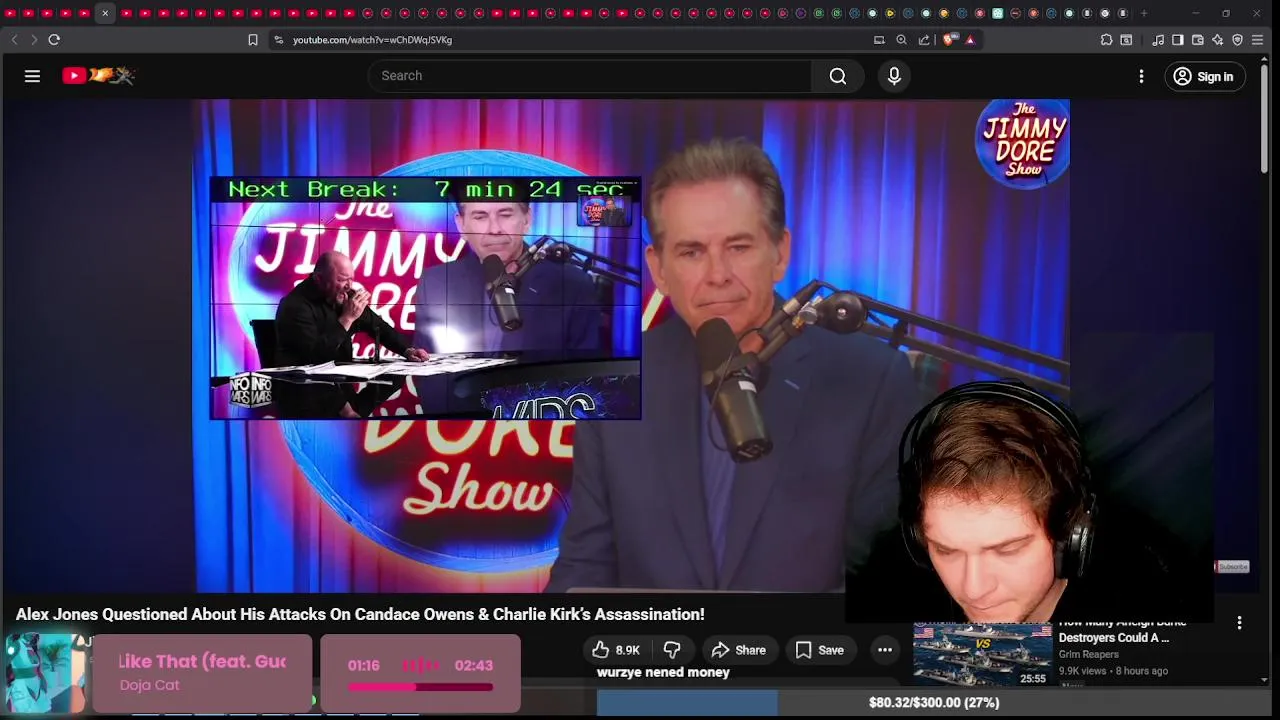Image resolution: width=1280 pixels, height=720 pixels.
Task: Open the Leo AI sparkle icon
Action: (1217, 40)
